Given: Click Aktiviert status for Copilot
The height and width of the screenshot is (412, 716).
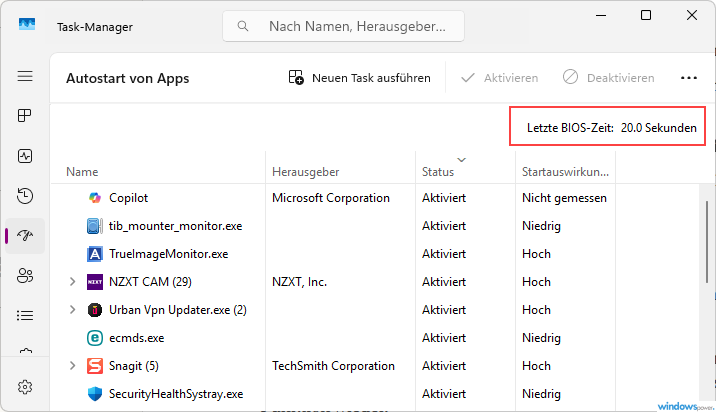Looking at the screenshot, I should pos(444,198).
